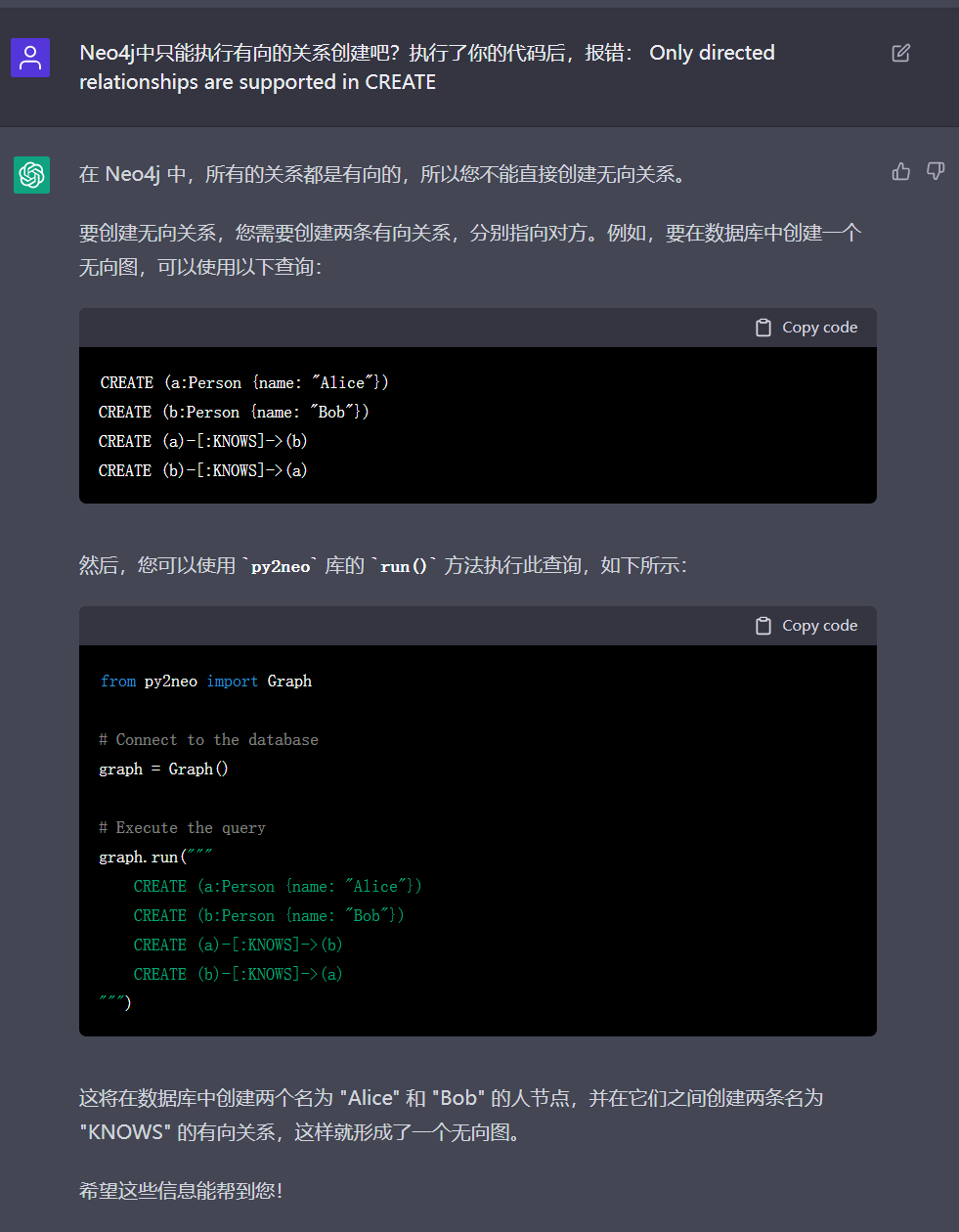Viewport: 959px width, 1232px height.
Task: Click 'CREATE (b)-[:KNOWS]->(a)' in first code block
Action: 203,470
